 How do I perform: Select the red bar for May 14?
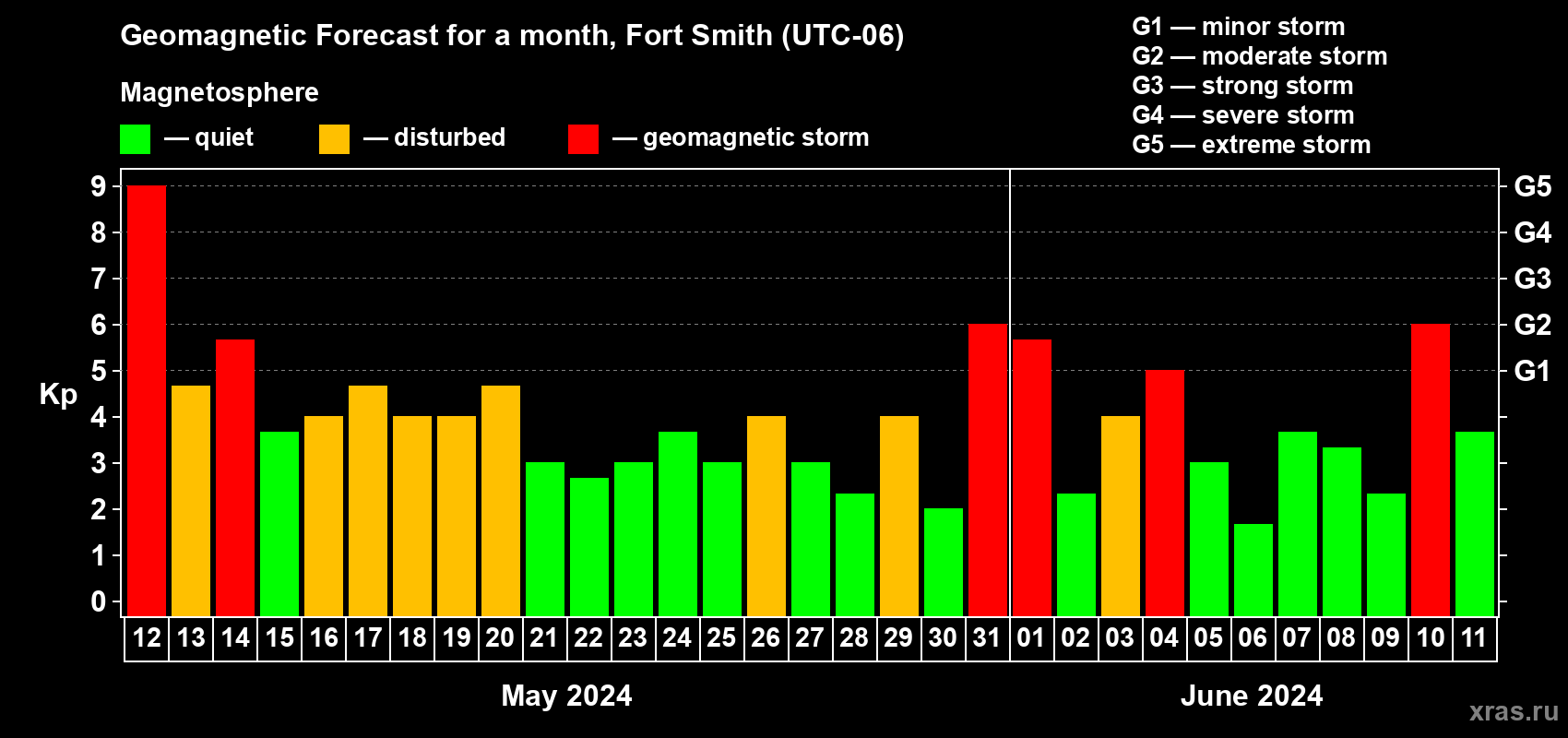pos(235,477)
